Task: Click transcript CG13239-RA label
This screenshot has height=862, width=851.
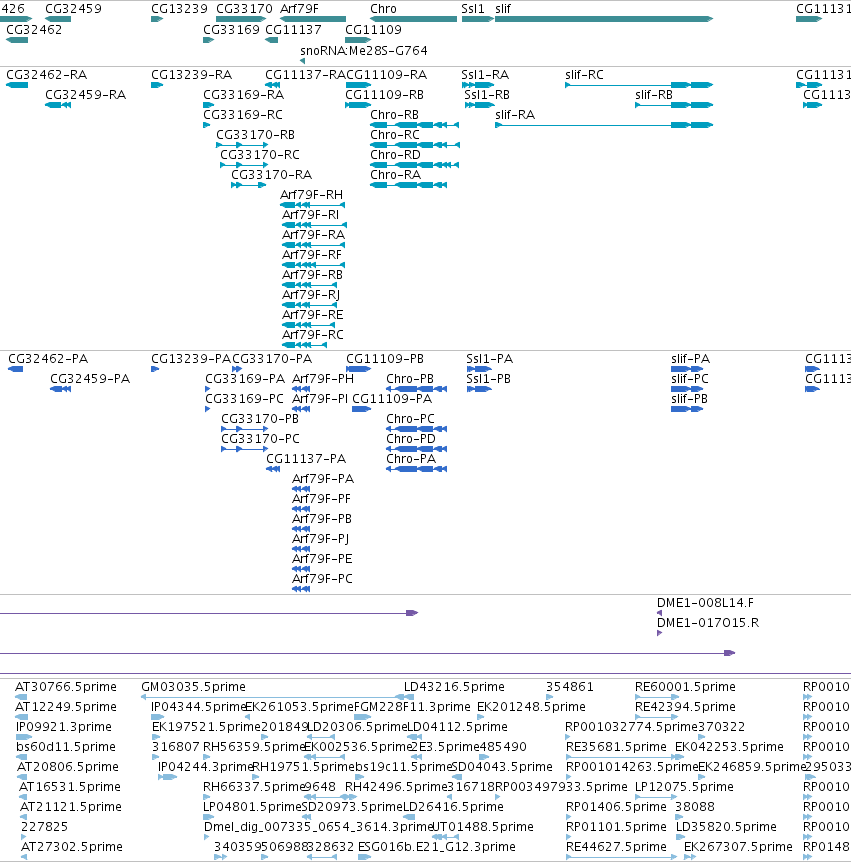Action: coord(191,75)
